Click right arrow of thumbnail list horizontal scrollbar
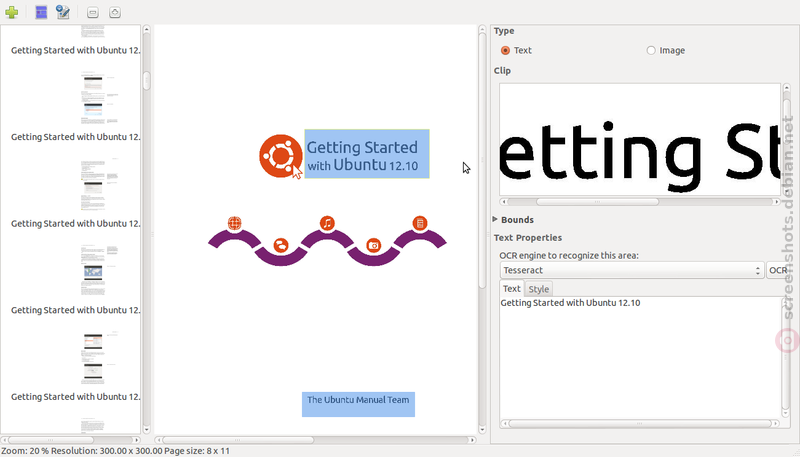Screen dimensions: 800x457 coord(136,440)
